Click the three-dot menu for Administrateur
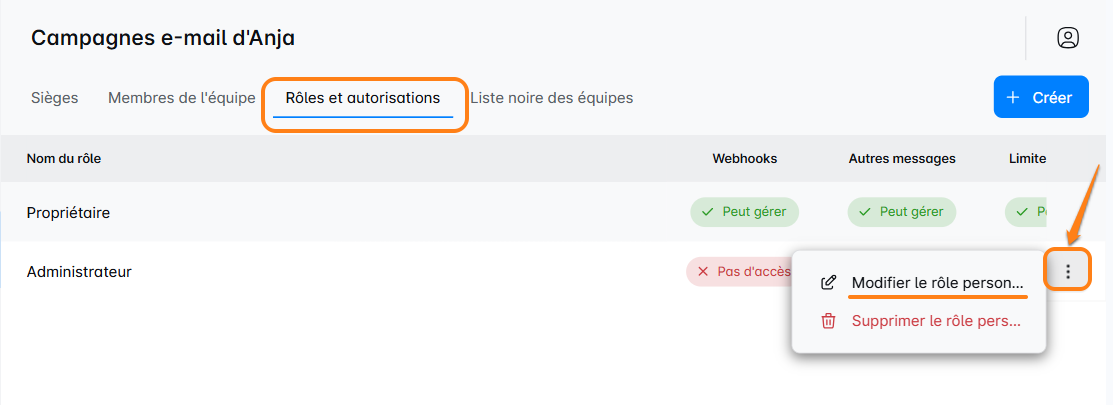 (x=1068, y=271)
